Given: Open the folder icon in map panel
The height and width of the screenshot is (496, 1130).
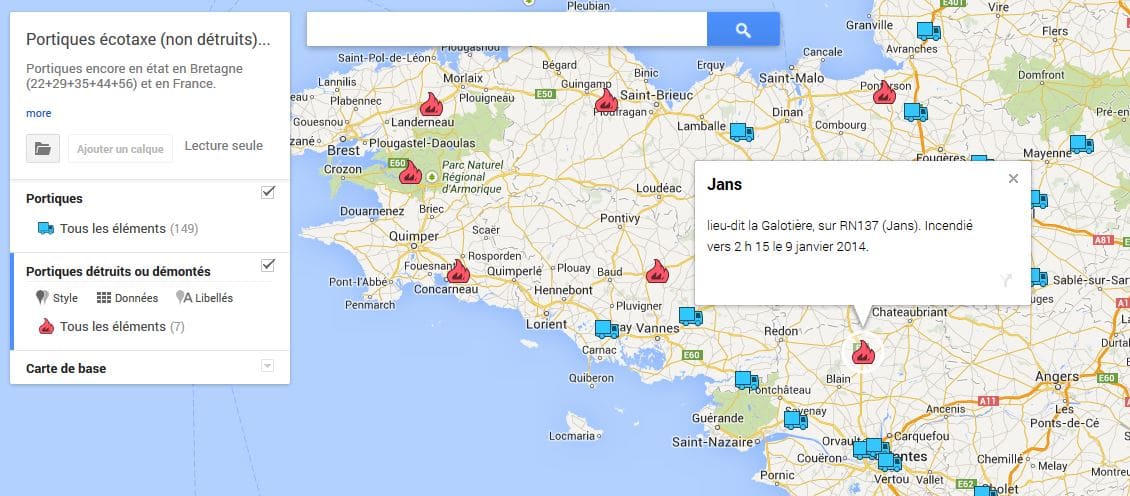Looking at the screenshot, I should point(43,148).
